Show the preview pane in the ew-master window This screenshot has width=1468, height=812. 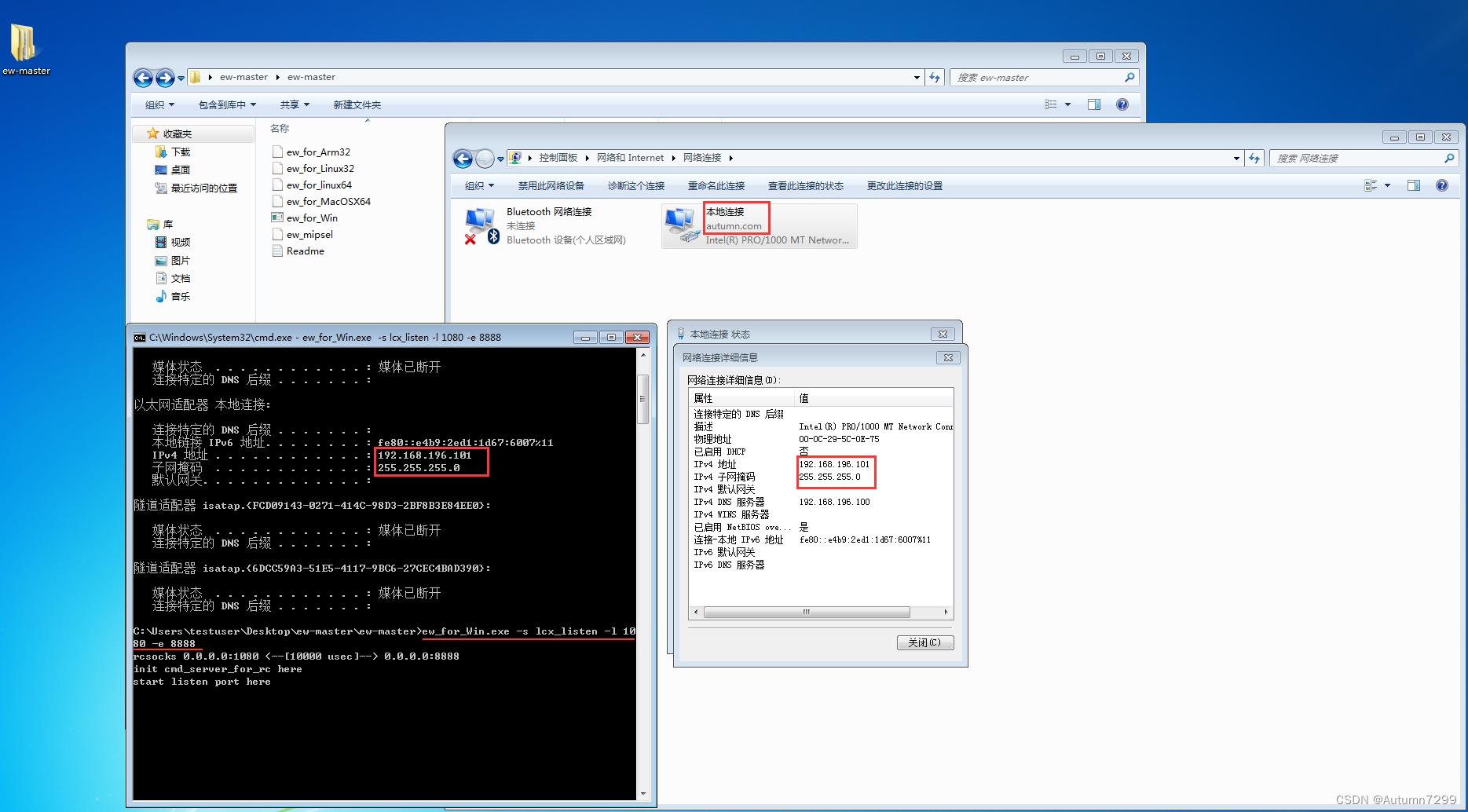click(1094, 104)
